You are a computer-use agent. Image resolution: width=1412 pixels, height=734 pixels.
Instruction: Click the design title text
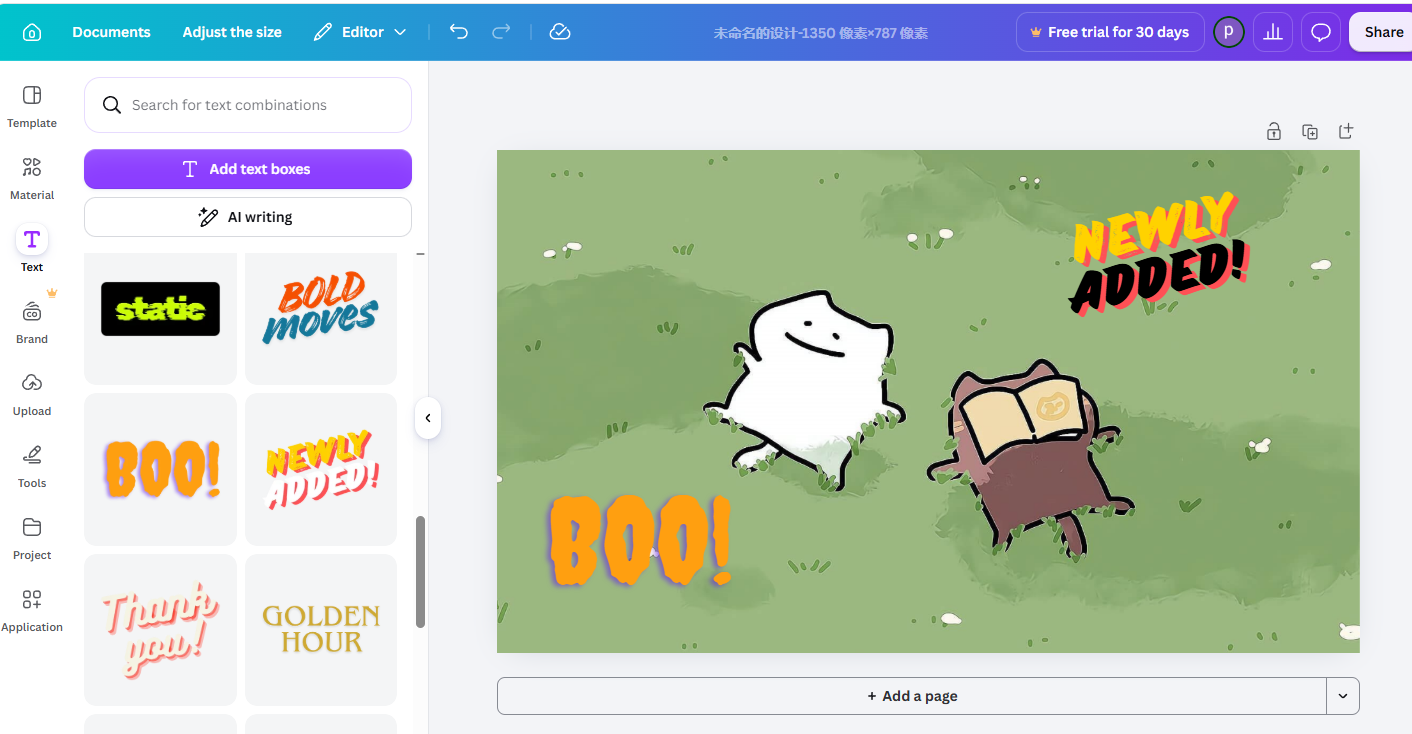tap(820, 33)
